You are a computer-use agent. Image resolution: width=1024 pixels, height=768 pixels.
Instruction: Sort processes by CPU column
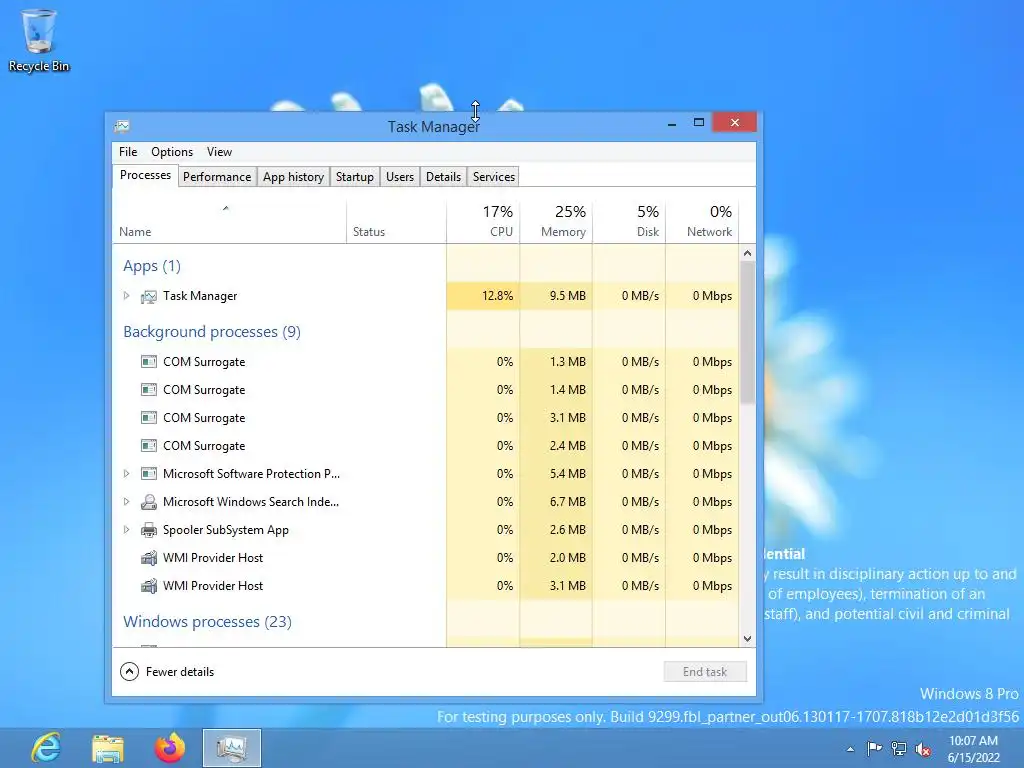483,222
